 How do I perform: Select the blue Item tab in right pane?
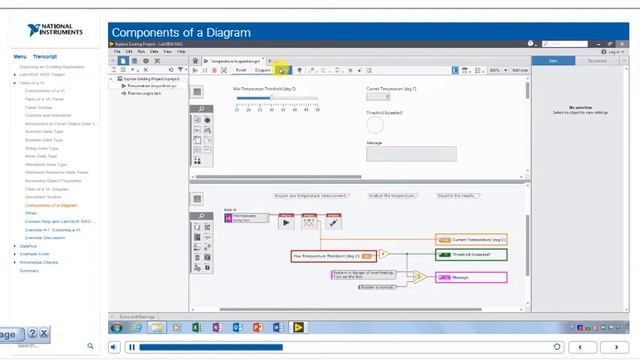(x=553, y=61)
